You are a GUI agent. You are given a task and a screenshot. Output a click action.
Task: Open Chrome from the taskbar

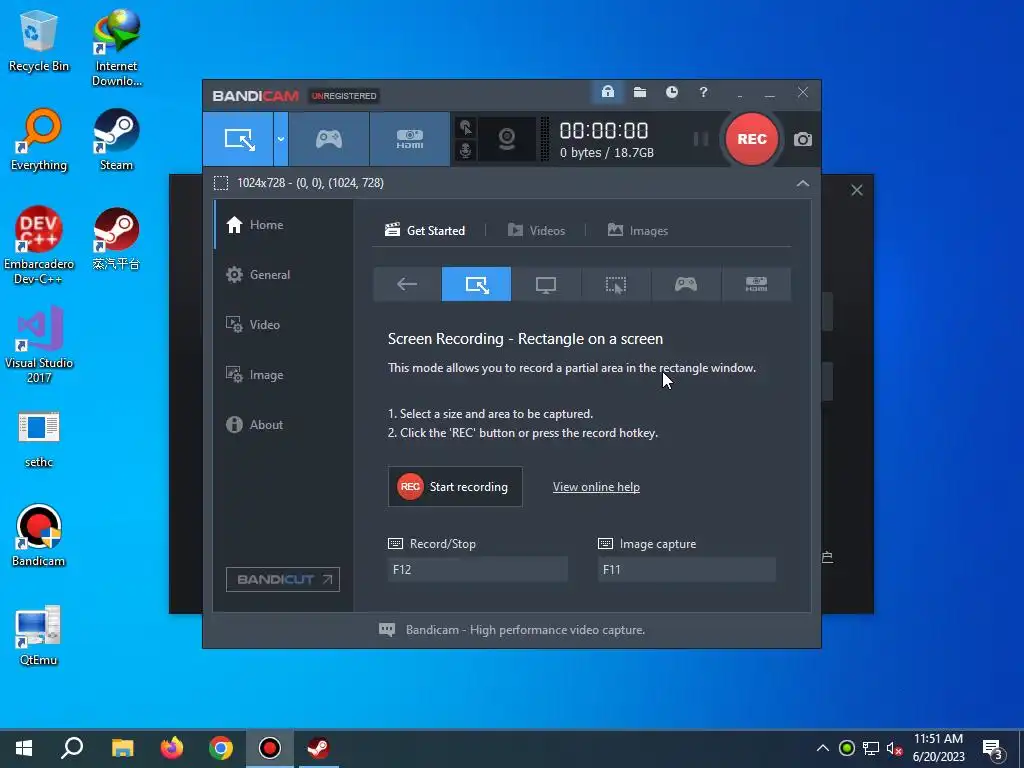[x=221, y=748]
